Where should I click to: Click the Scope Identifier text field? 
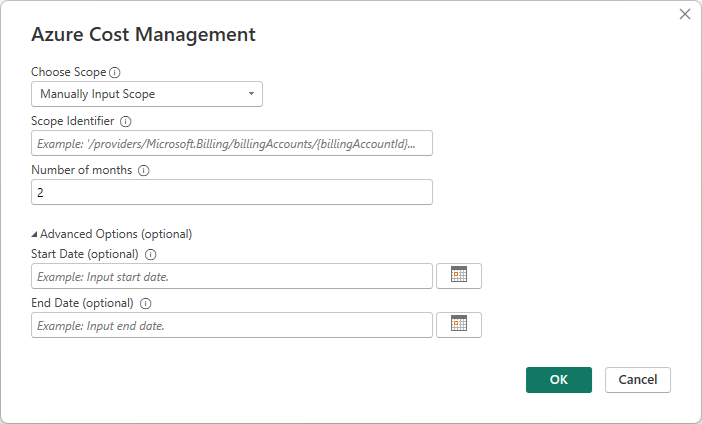[x=232, y=143]
